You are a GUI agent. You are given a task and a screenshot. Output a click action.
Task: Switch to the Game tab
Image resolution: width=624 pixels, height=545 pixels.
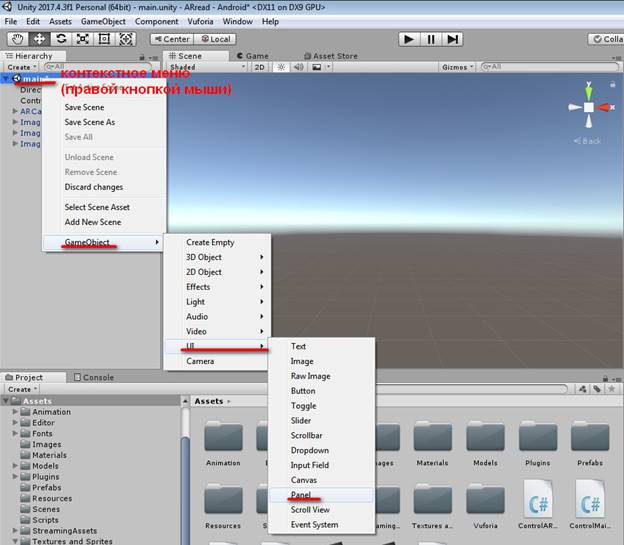(253, 56)
